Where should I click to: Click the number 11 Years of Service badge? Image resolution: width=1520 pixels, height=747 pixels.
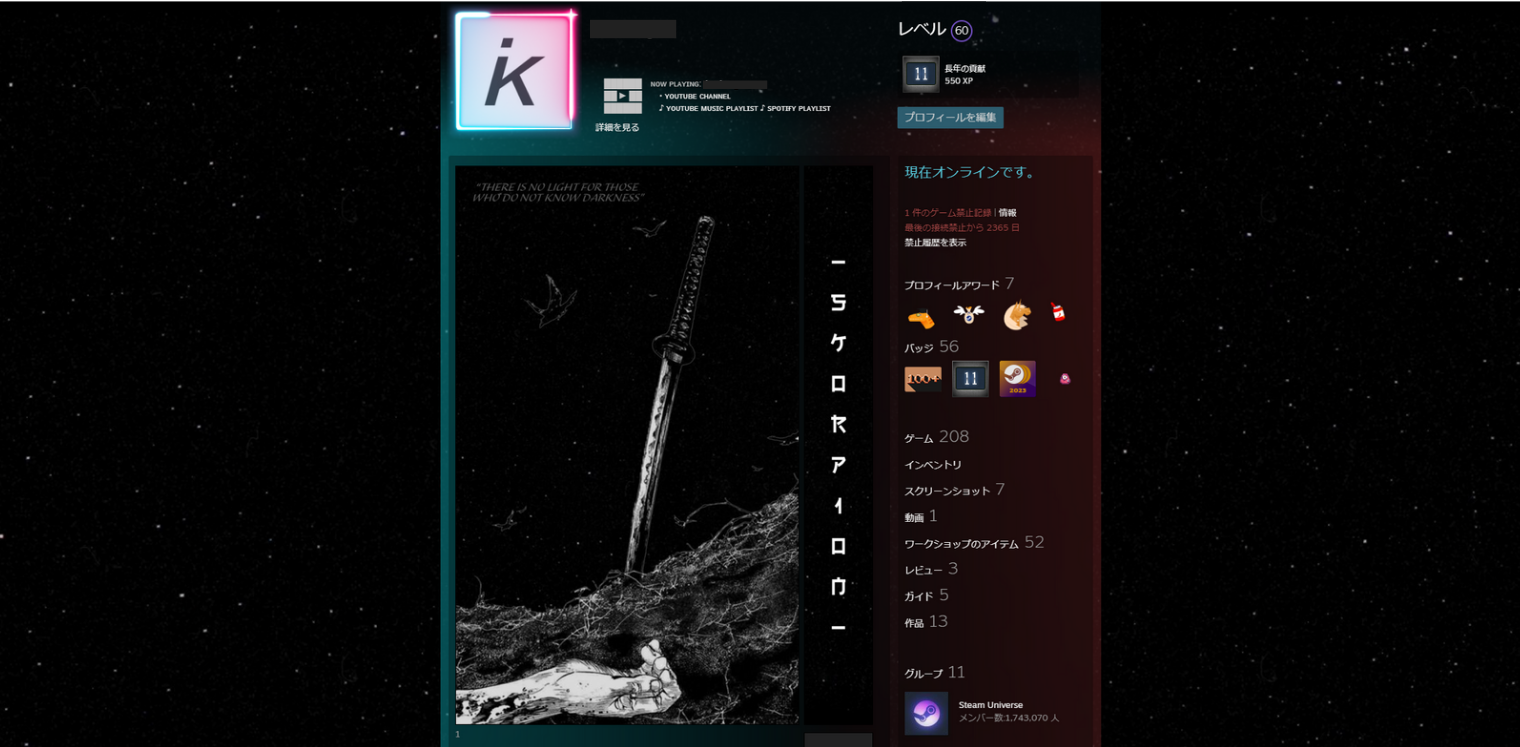[x=970, y=379]
